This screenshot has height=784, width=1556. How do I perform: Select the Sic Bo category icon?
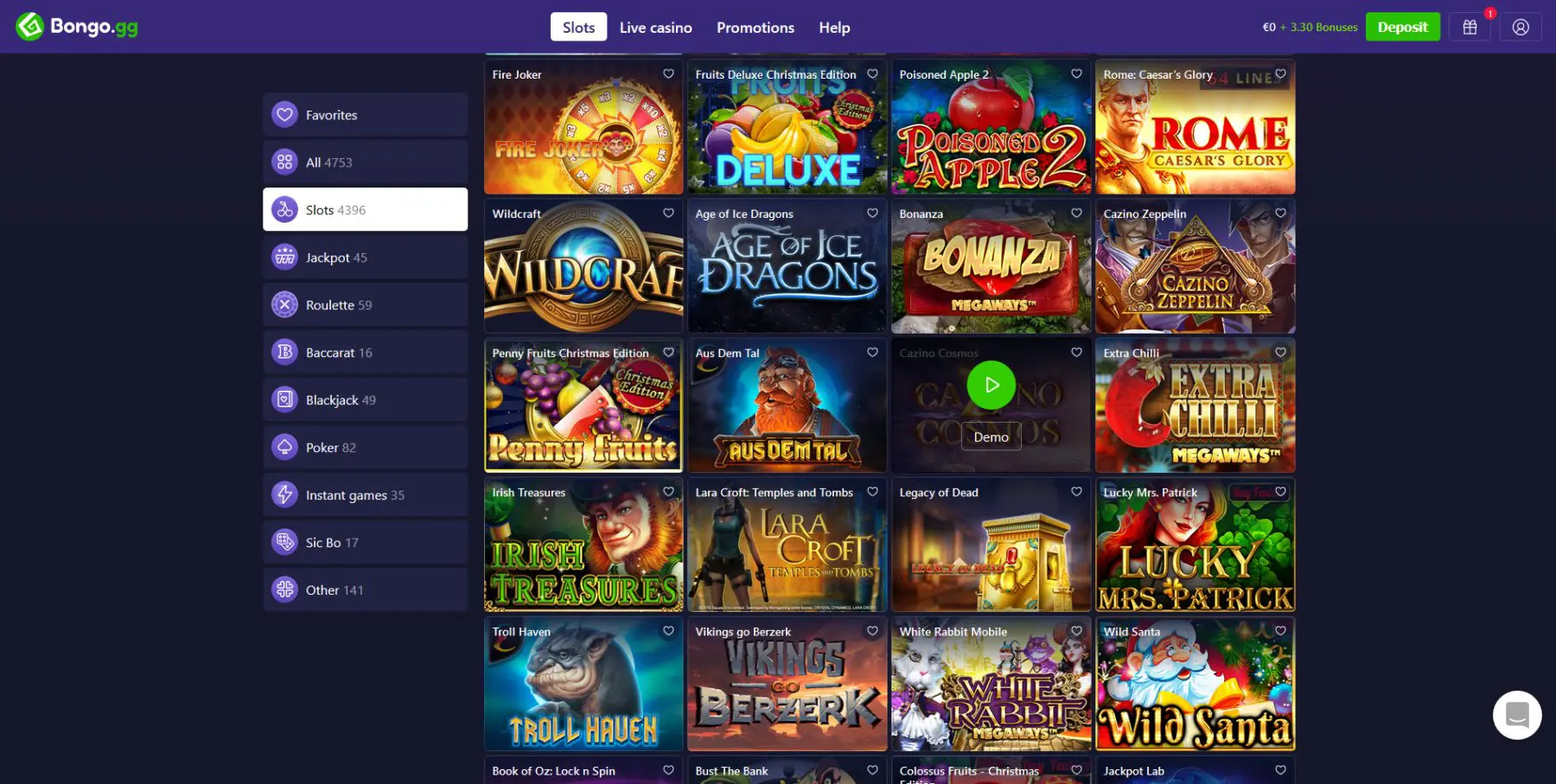point(284,542)
